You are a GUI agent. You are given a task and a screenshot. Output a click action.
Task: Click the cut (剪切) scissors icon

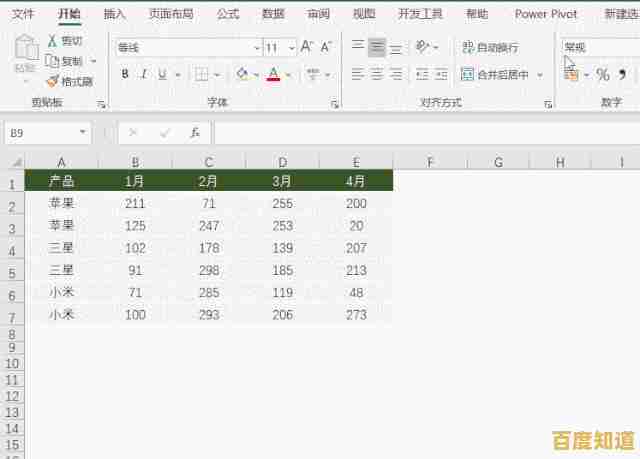pyautogui.click(x=52, y=41)
